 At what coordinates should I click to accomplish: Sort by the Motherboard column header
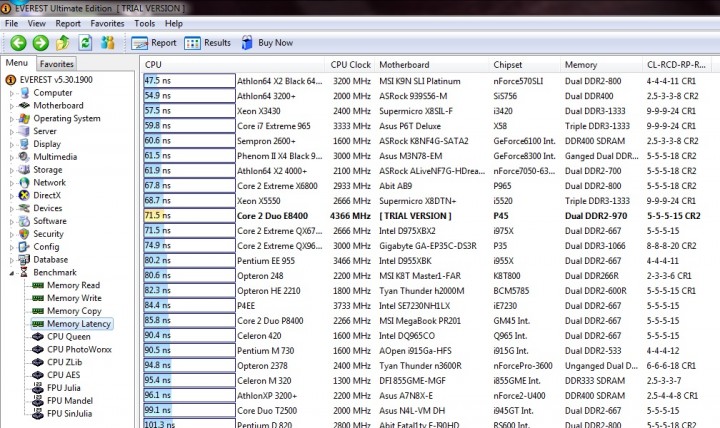coord(432,65)
